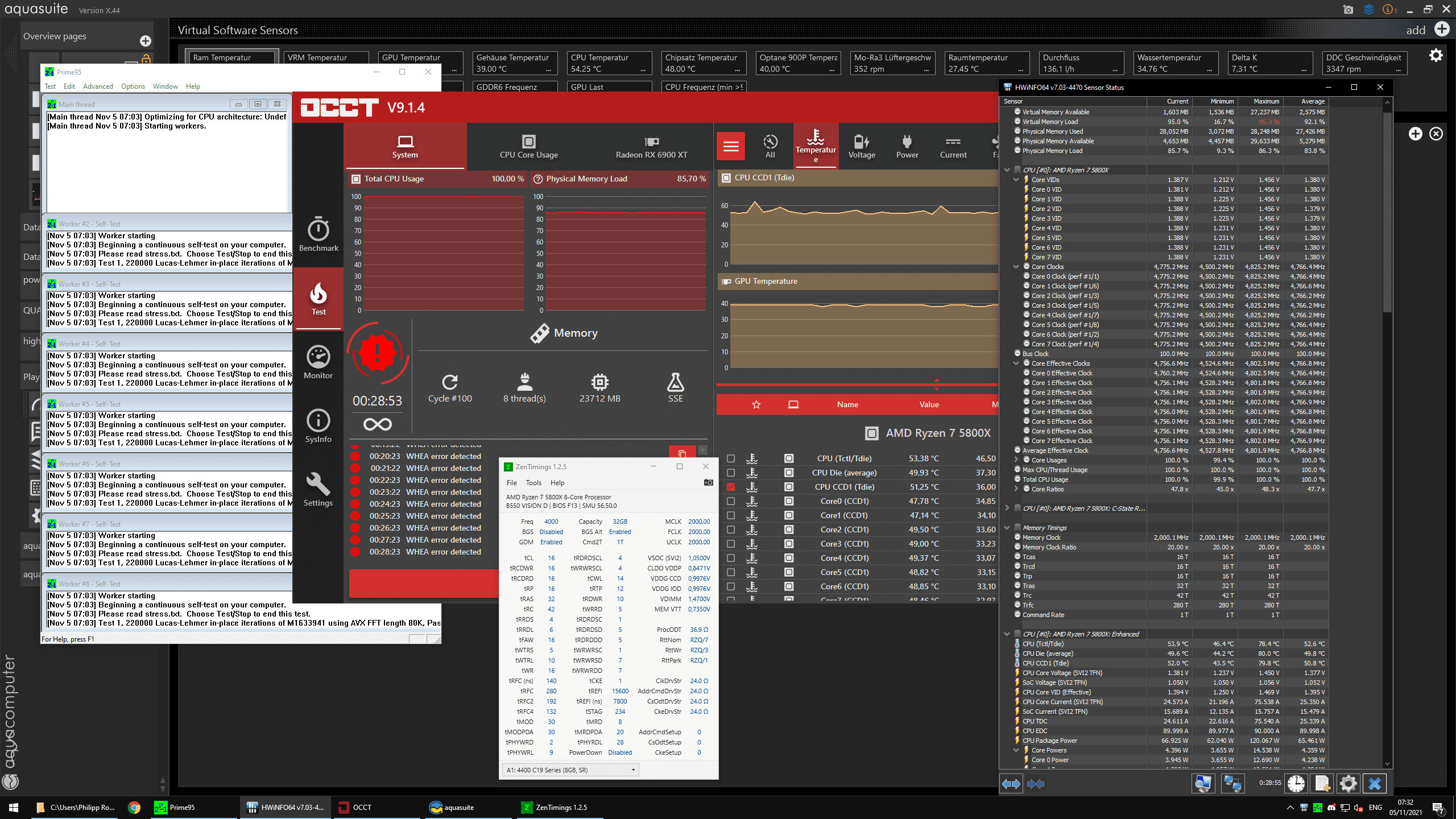Open the OCCT Benchmark section
This screenshot has width=1456, height=819.
[318, 234]
